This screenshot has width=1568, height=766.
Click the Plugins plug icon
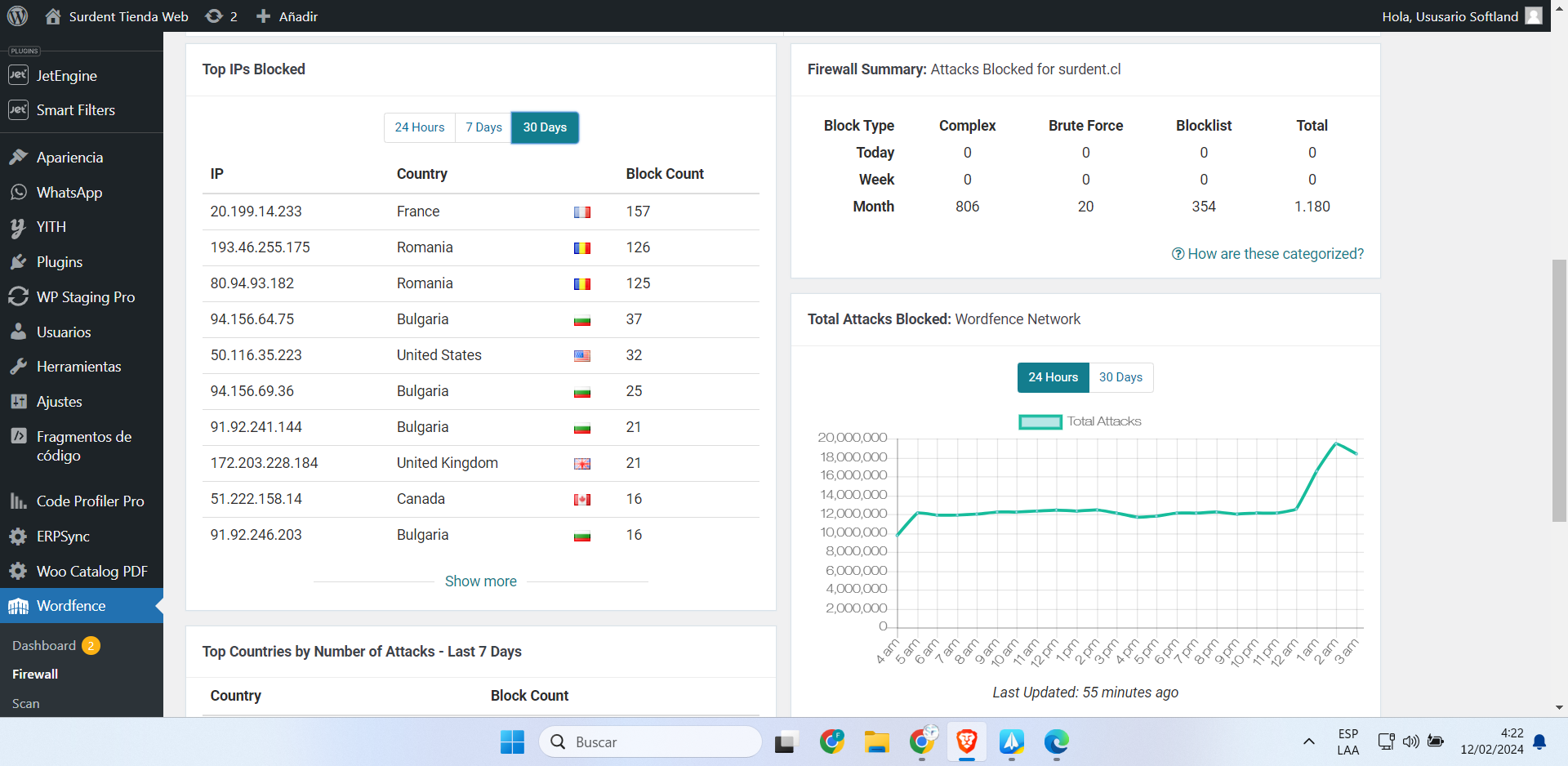pos(18,262)
